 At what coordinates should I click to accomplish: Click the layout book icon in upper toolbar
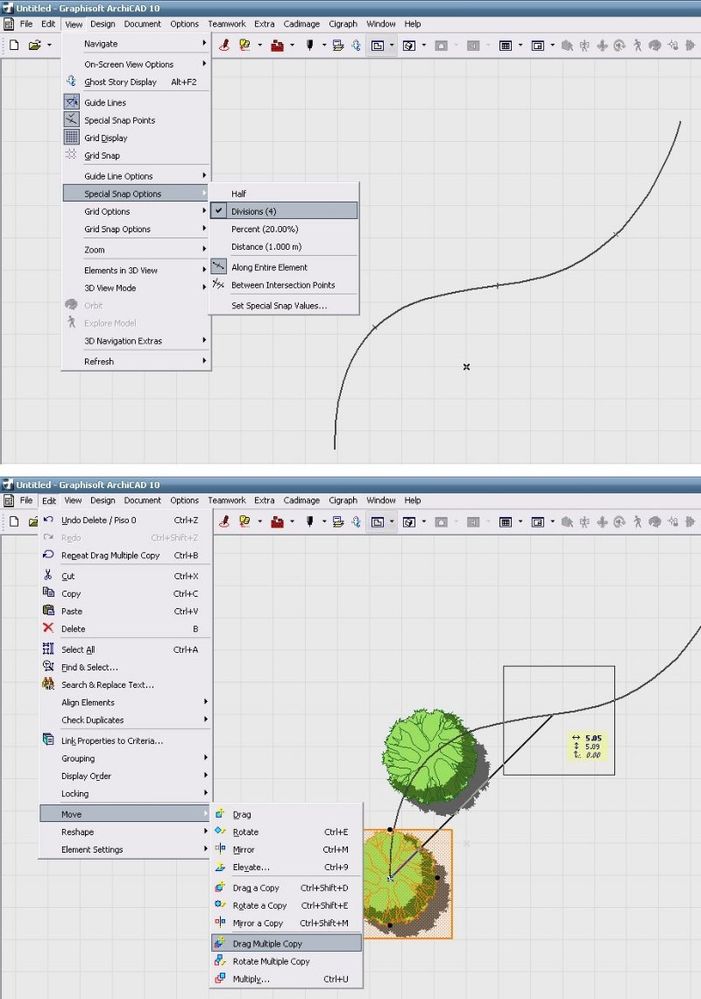click(537, 45)
